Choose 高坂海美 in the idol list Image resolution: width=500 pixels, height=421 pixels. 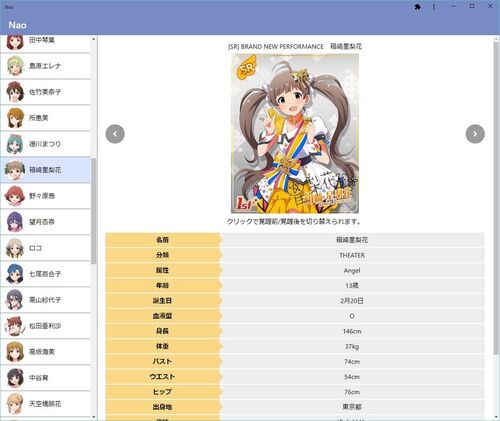click(45, 352)
